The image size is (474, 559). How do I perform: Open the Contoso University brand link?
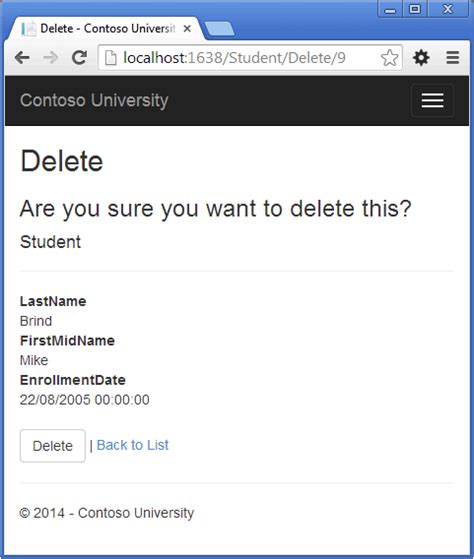tap(94, 100)
